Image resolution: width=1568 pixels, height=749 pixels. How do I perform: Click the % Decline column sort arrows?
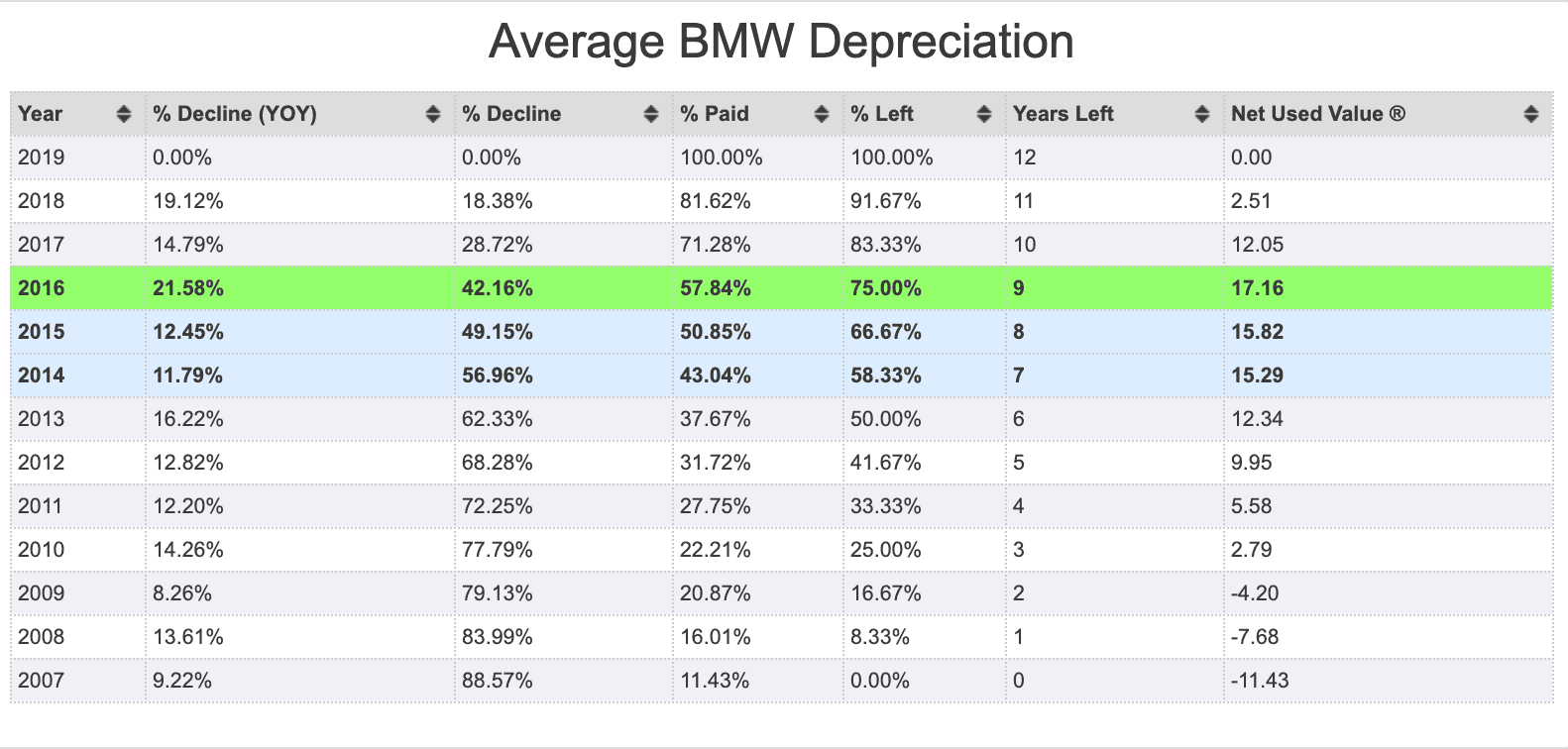click(x=651, y=114)
